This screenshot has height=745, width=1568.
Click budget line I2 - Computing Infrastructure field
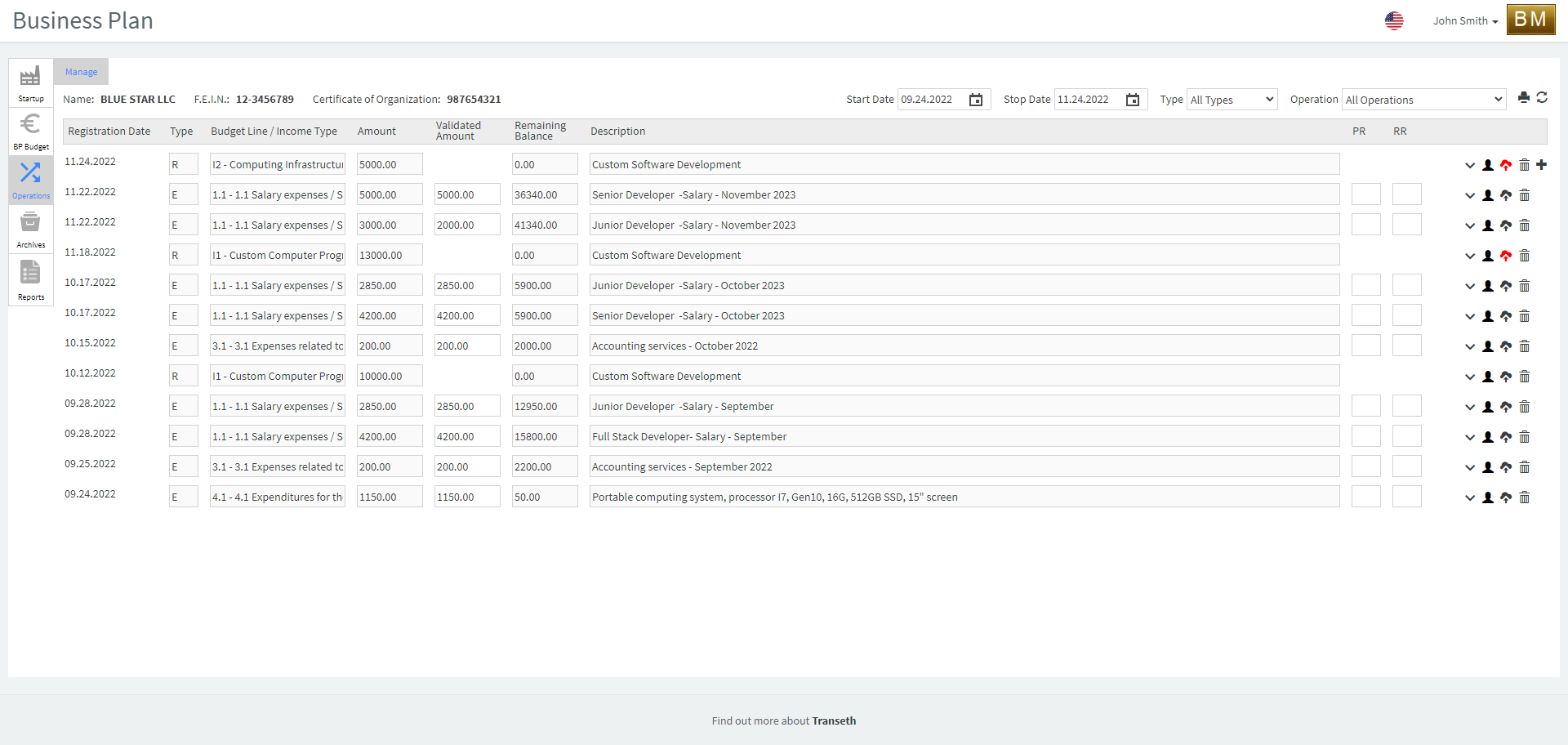(x=278, y=164)
